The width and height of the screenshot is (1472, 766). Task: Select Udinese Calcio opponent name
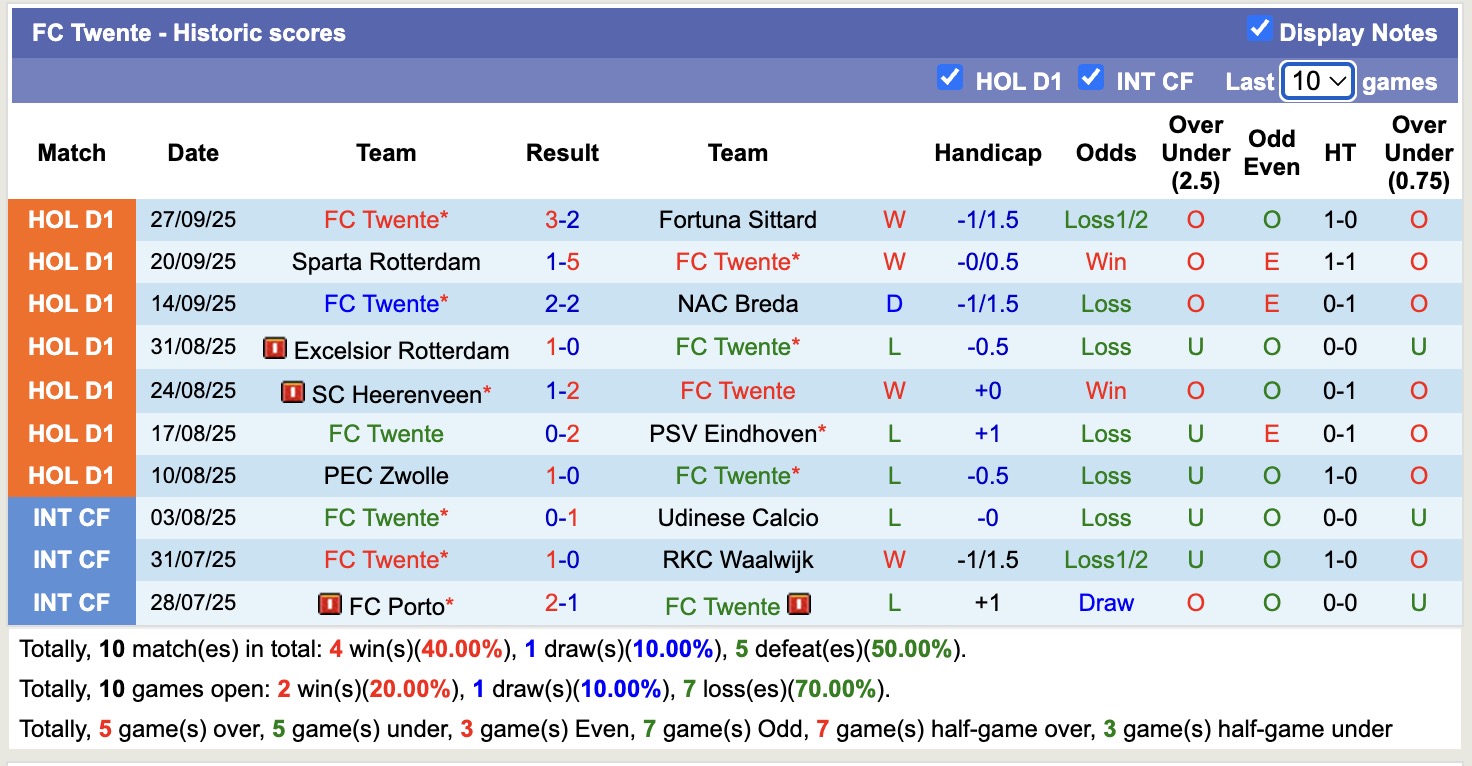[x=737, y=517]
